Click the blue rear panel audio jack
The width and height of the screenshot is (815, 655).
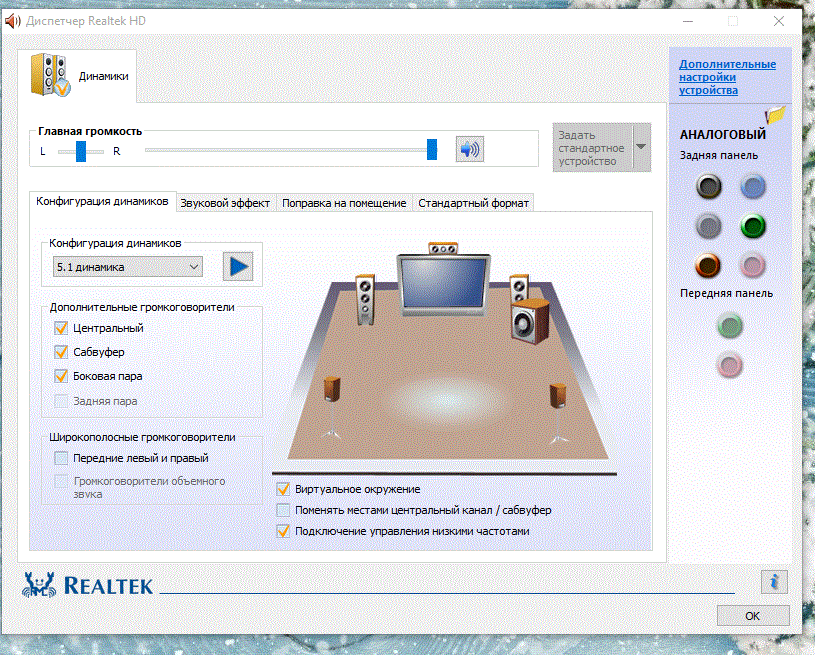753,186
